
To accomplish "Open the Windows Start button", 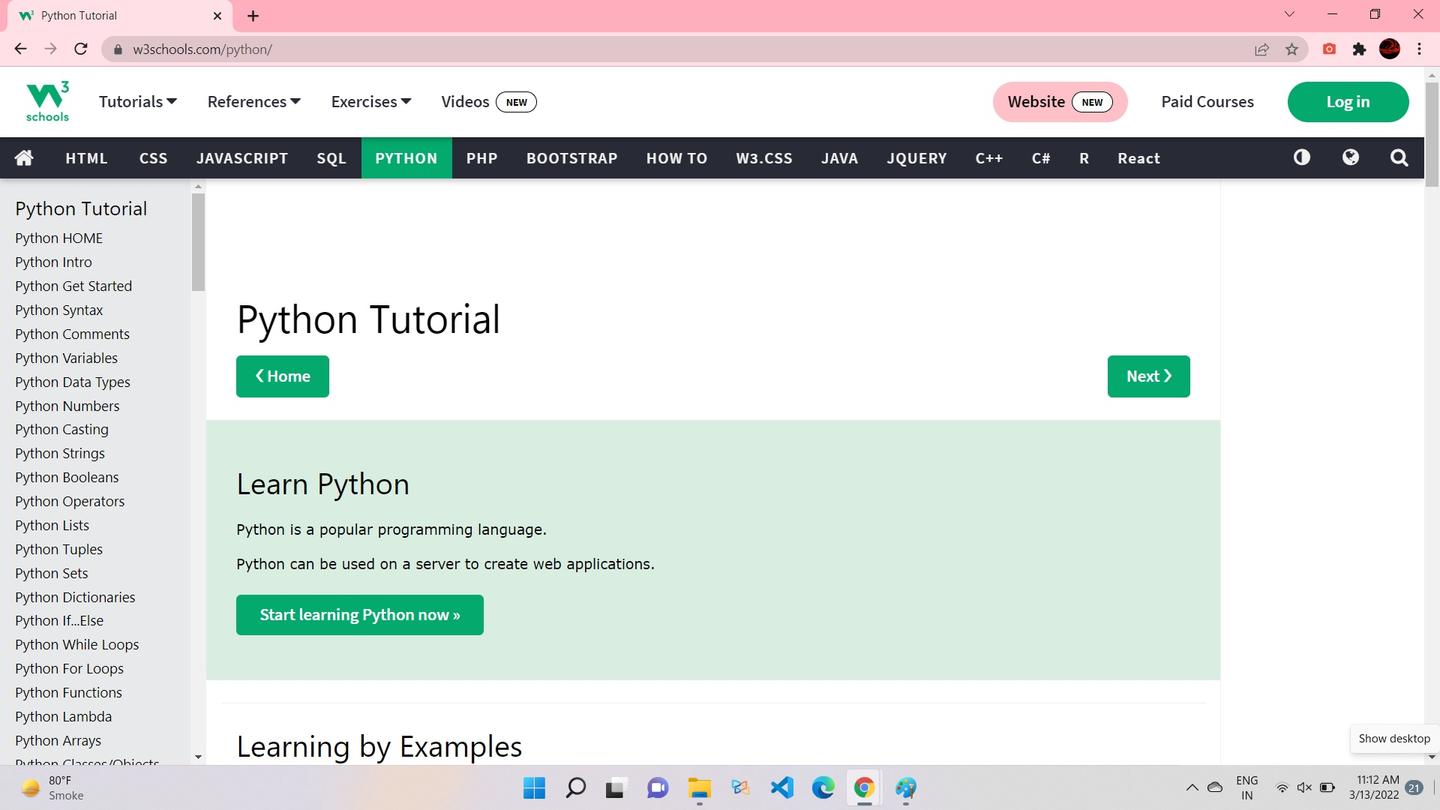I will [x=534, y=788].
